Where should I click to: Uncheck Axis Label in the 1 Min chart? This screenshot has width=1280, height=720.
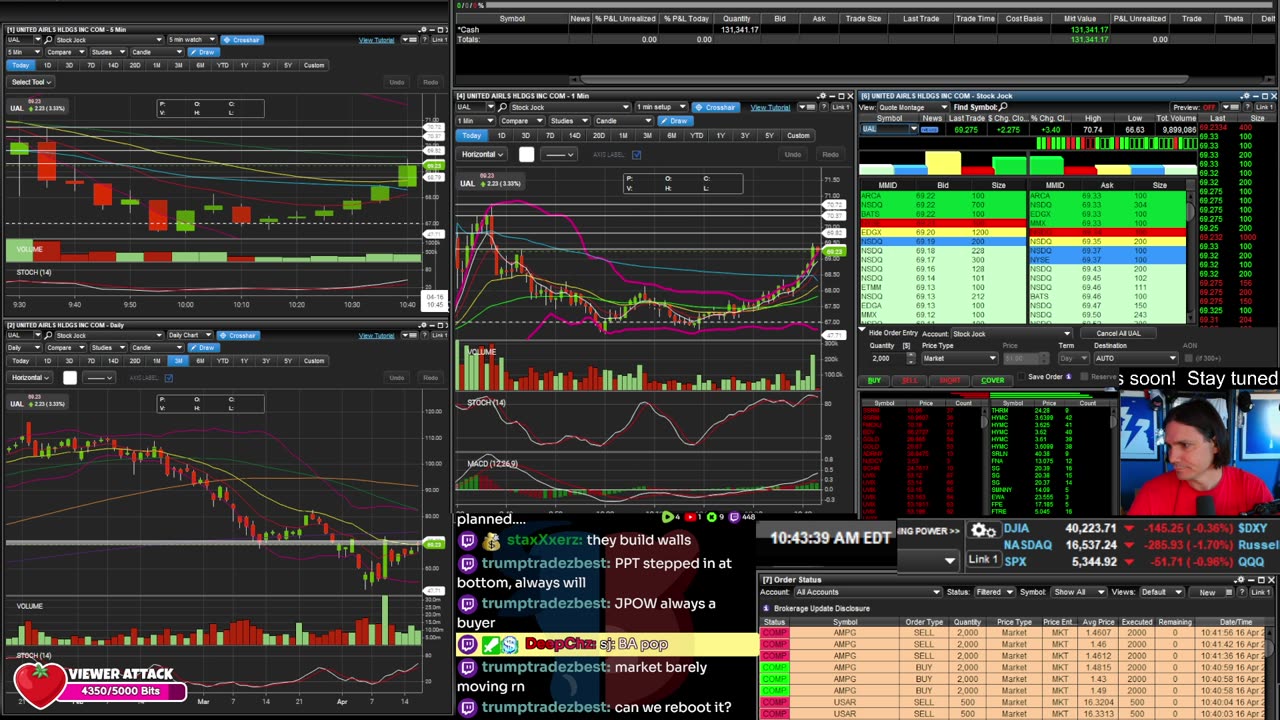636,155
